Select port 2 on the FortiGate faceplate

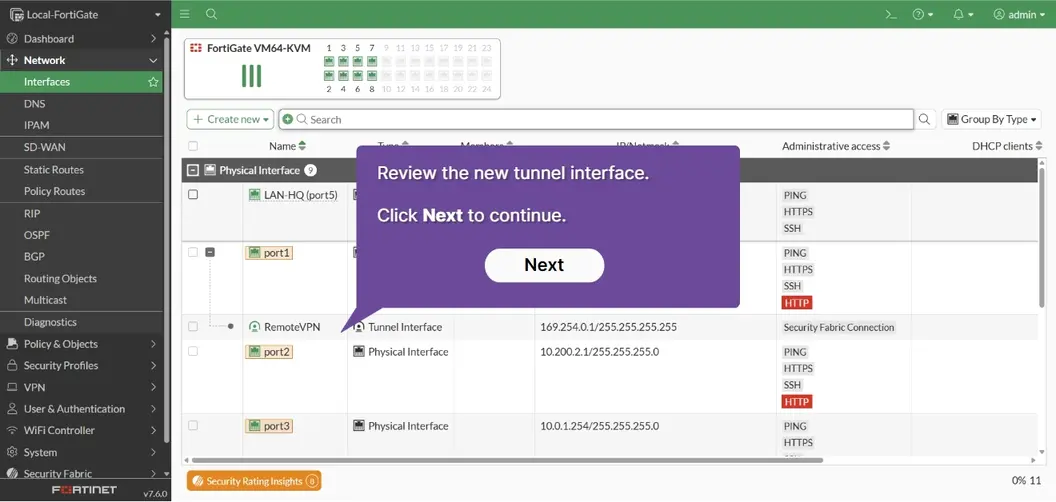[329, 75]
